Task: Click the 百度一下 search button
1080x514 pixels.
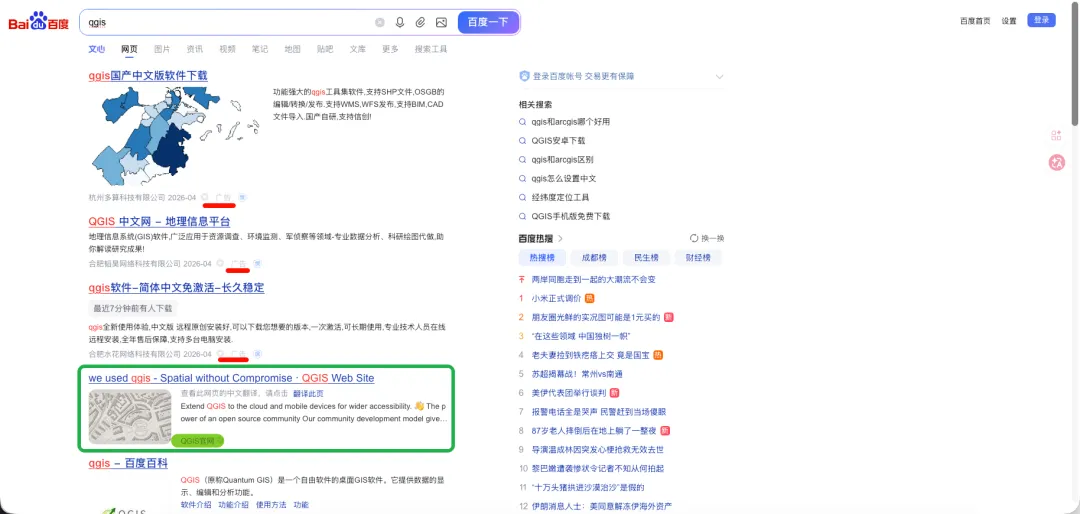Action: click(488, 22)
